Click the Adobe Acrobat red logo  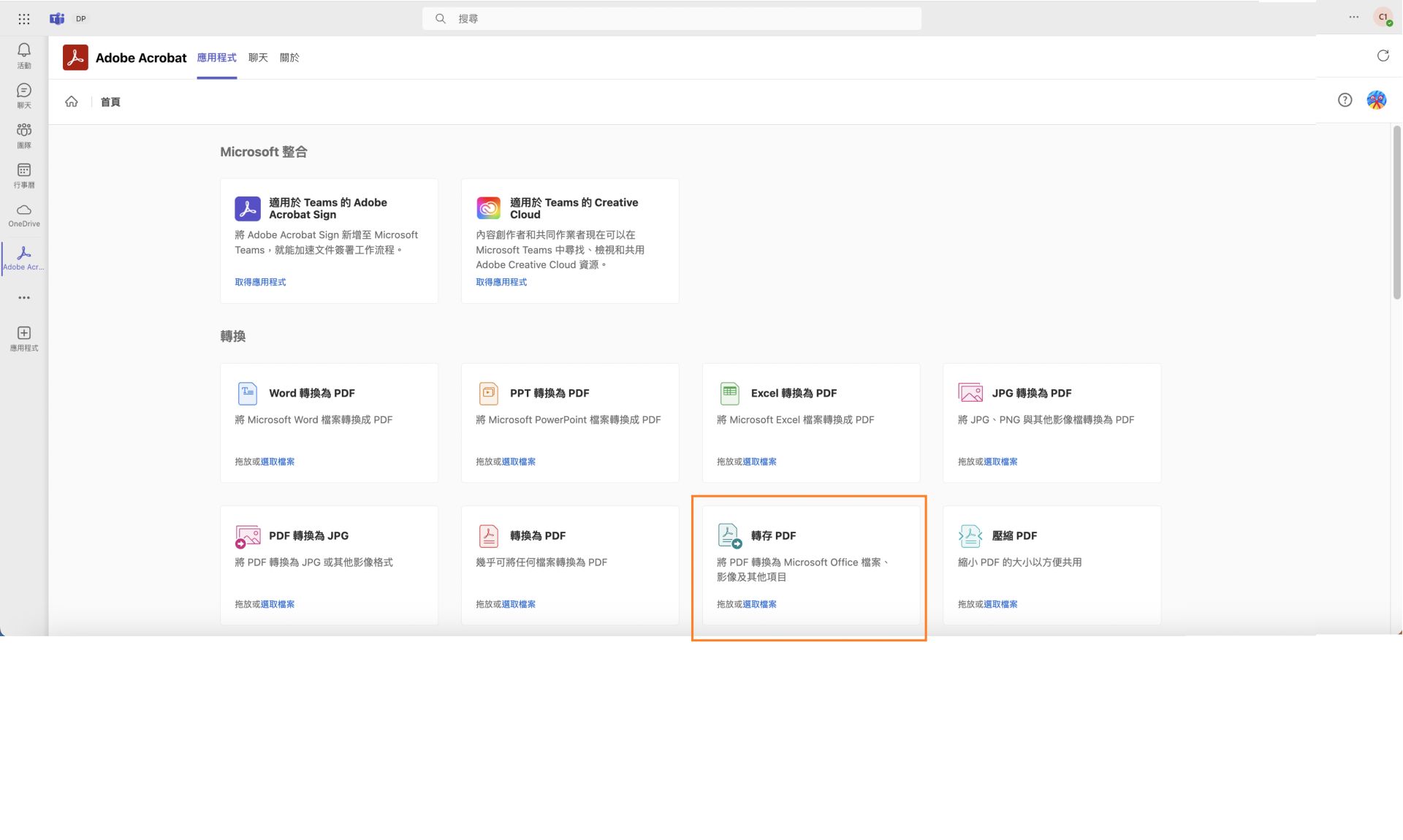(x=75, y=58)
